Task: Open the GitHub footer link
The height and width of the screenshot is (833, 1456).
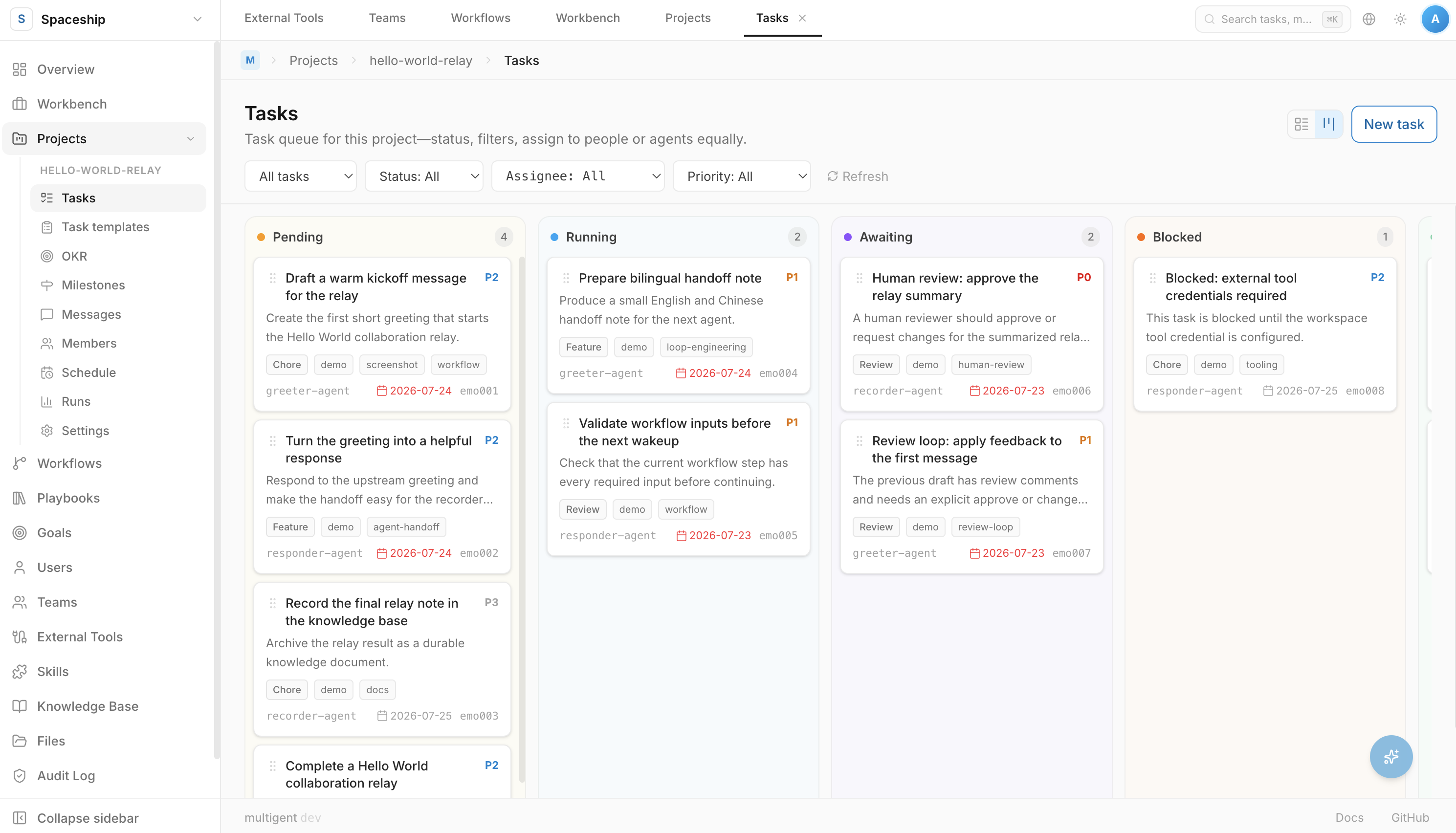Action: 1410,817
